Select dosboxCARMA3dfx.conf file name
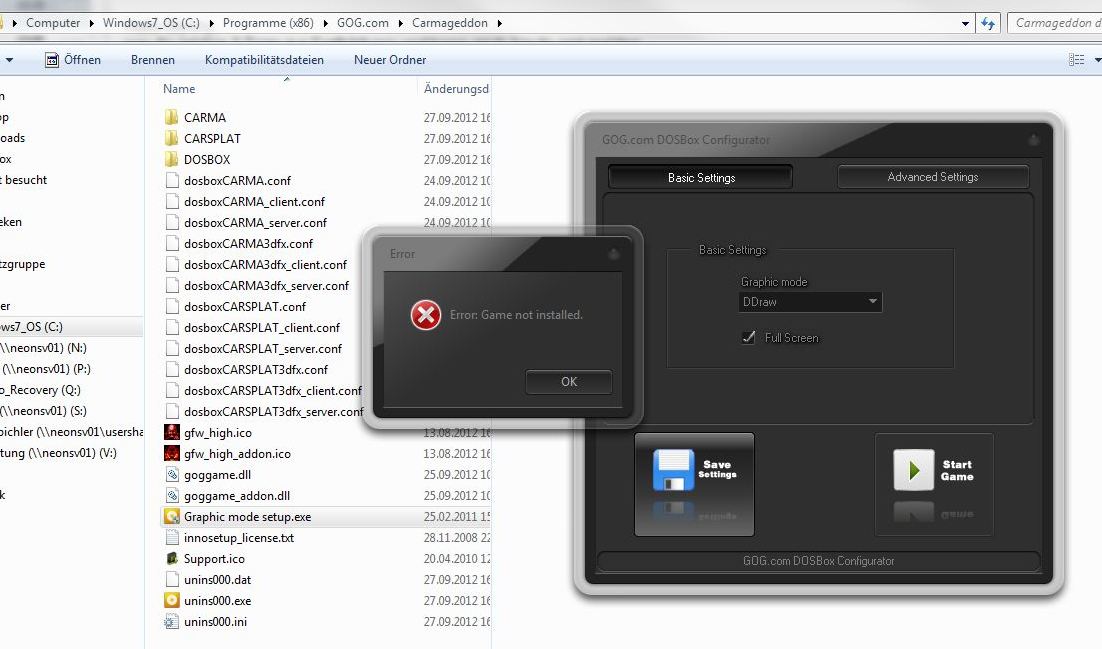The height and width of the screenshot is (649, 1102). [248, 244]
